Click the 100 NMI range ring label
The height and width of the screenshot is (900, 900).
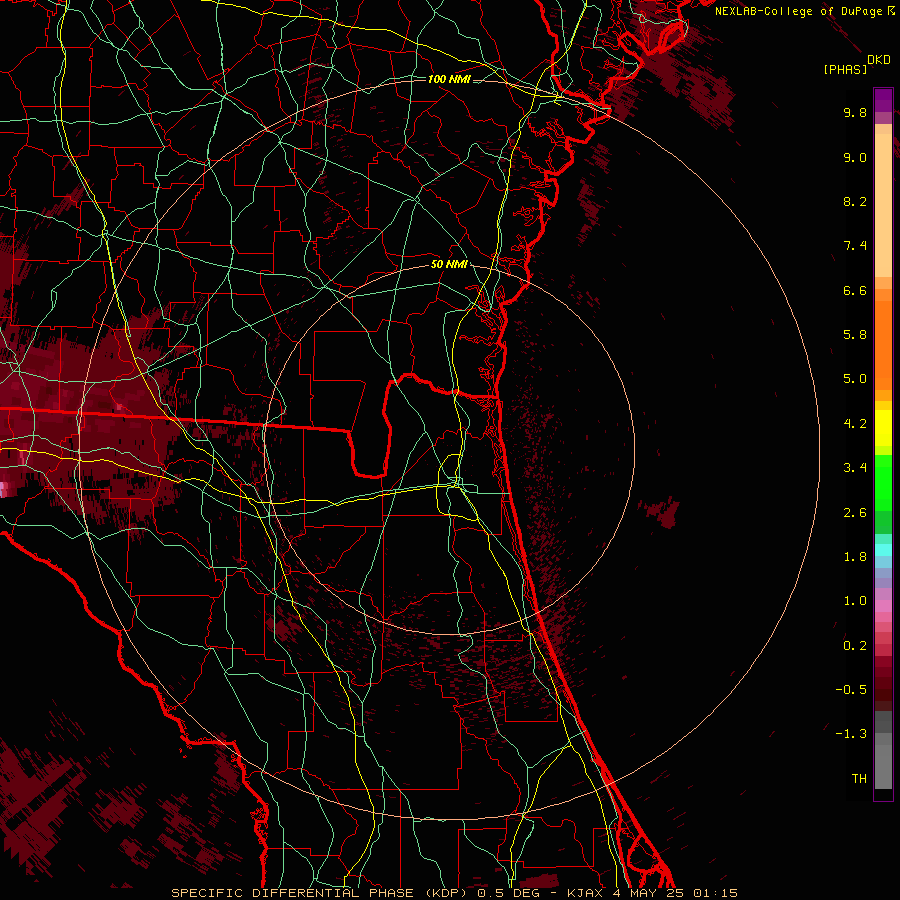[x=449, y=79]
